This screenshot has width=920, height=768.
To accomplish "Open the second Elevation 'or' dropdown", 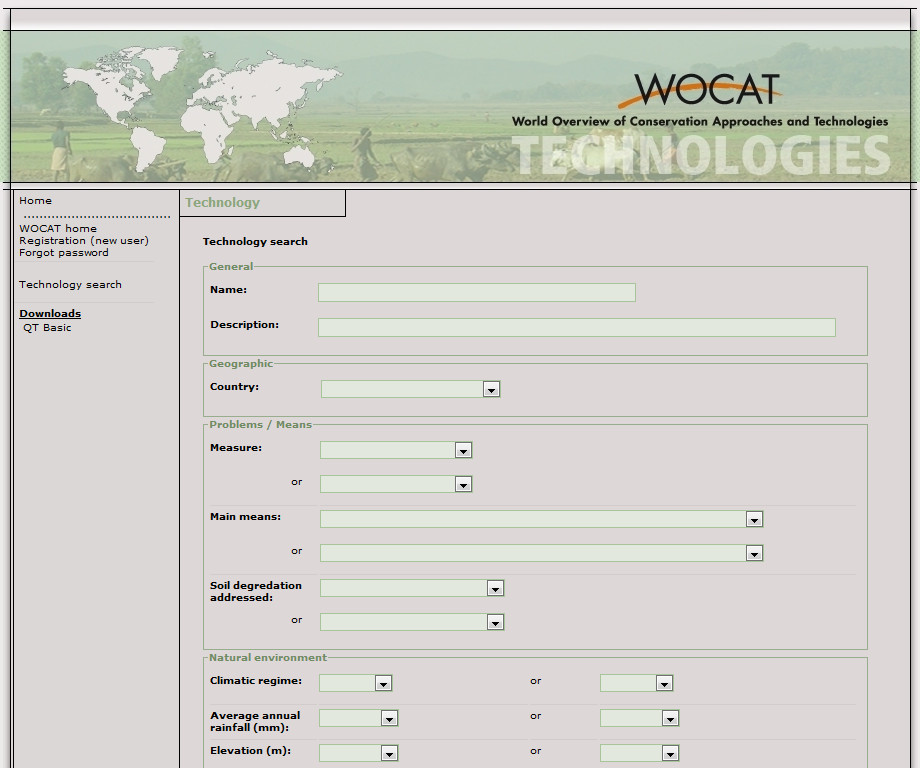I will (x=639, y=753).
